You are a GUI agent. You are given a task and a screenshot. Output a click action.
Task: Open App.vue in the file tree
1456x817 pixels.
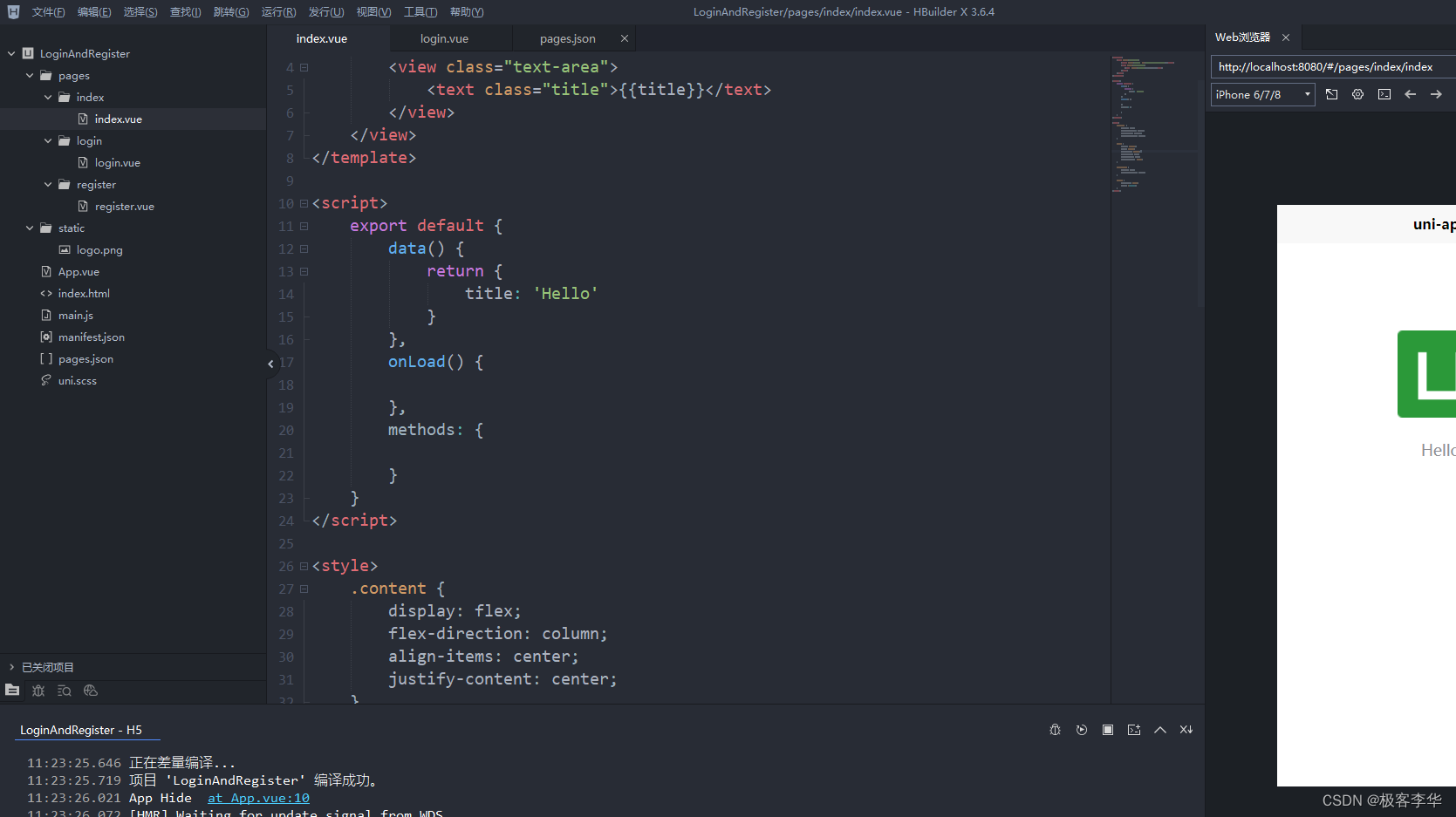pos(79,271)
